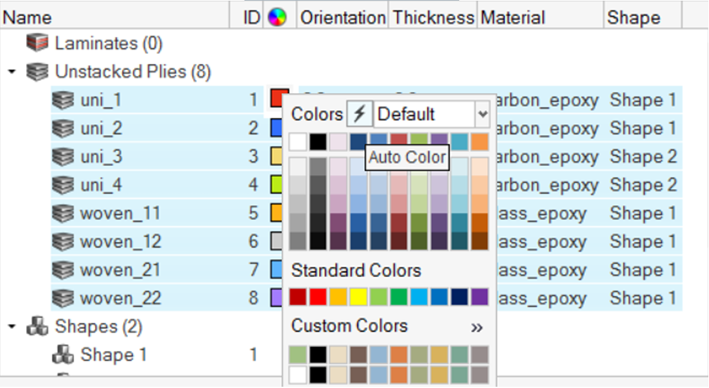Image resolution: width=709 pixels, height=388 pixels.
Task: Click the Unstacked Plies stack icon
Action: 37,71
